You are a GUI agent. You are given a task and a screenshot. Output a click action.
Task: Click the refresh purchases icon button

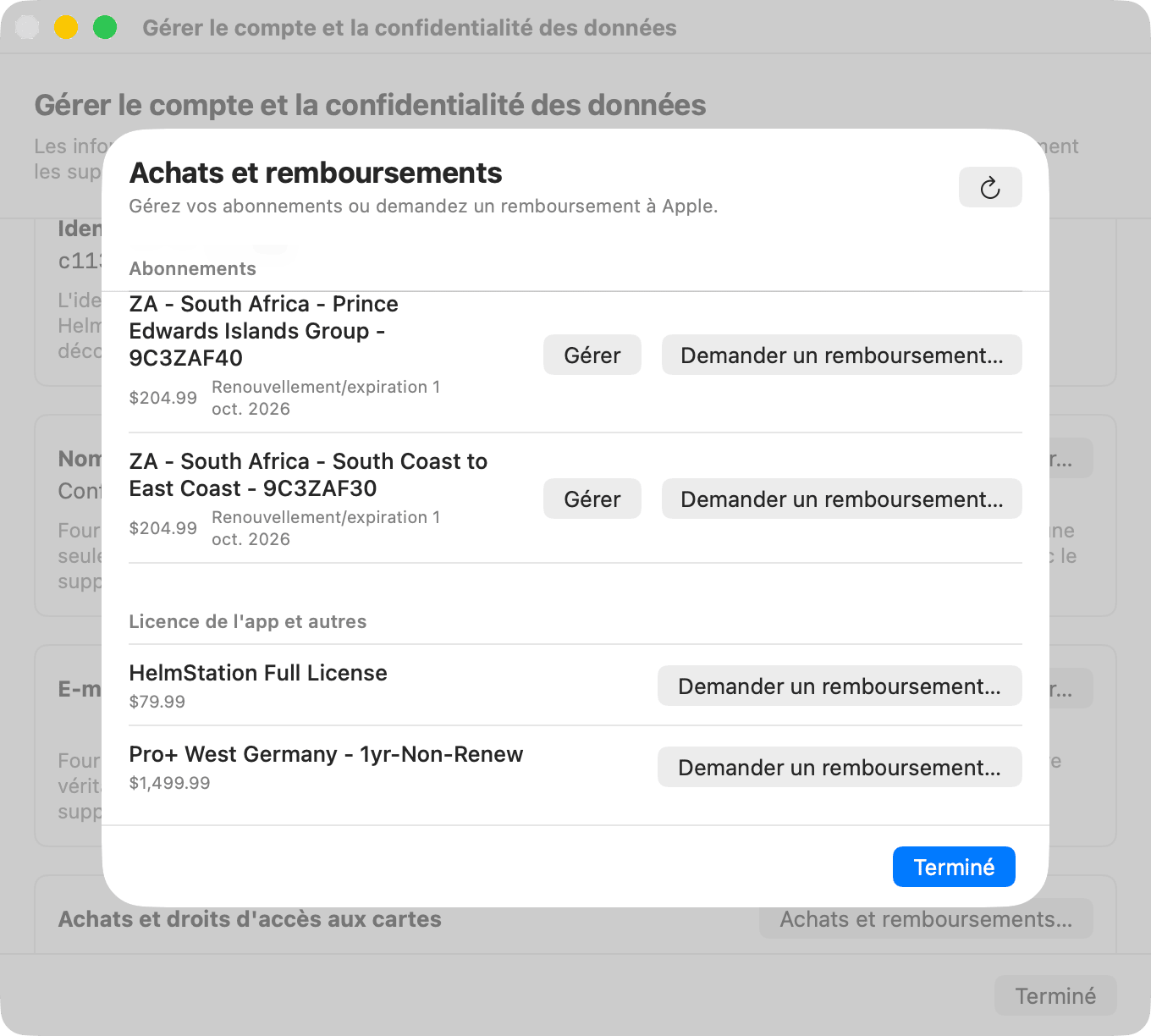pos(990,187)
